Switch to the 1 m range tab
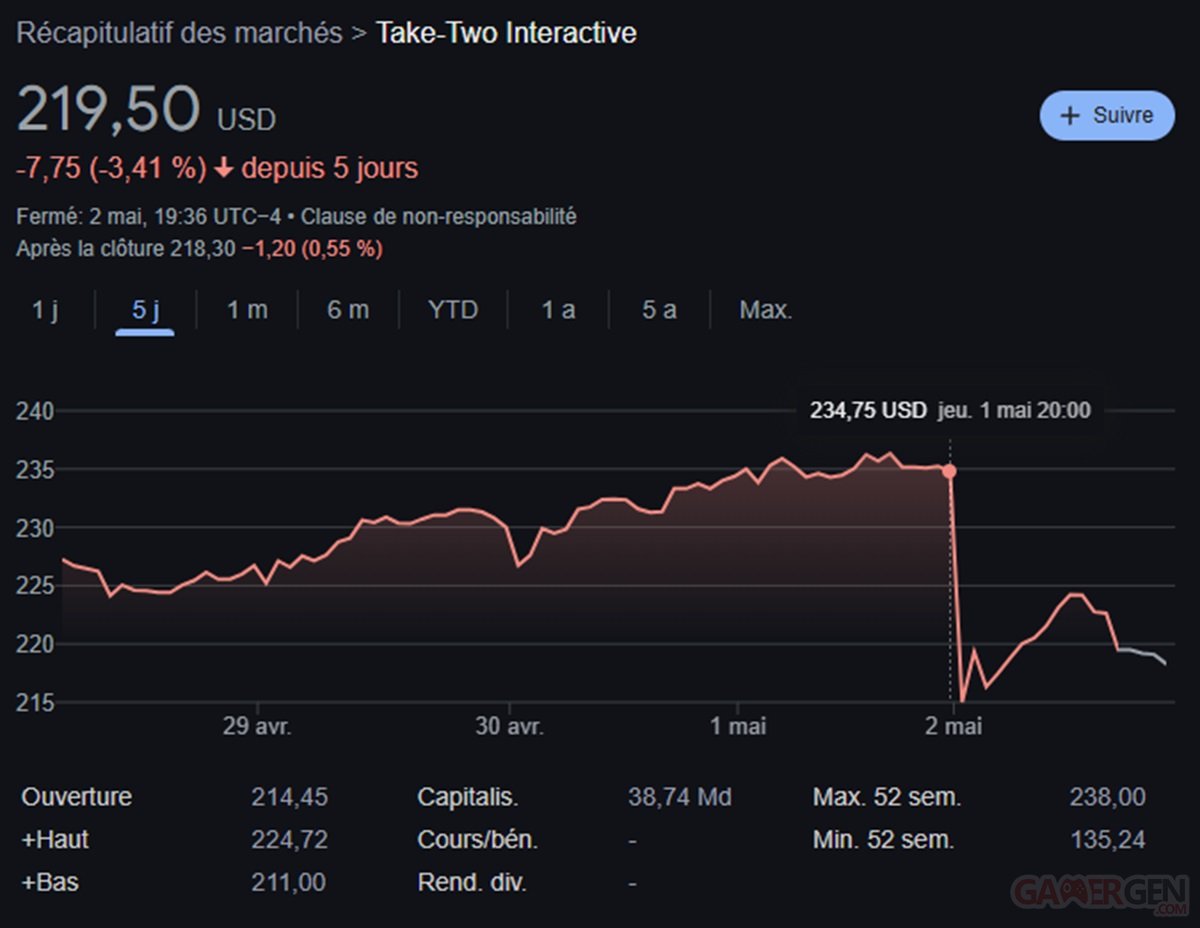This screenshot has height=928, width=1200. point(247,310)
